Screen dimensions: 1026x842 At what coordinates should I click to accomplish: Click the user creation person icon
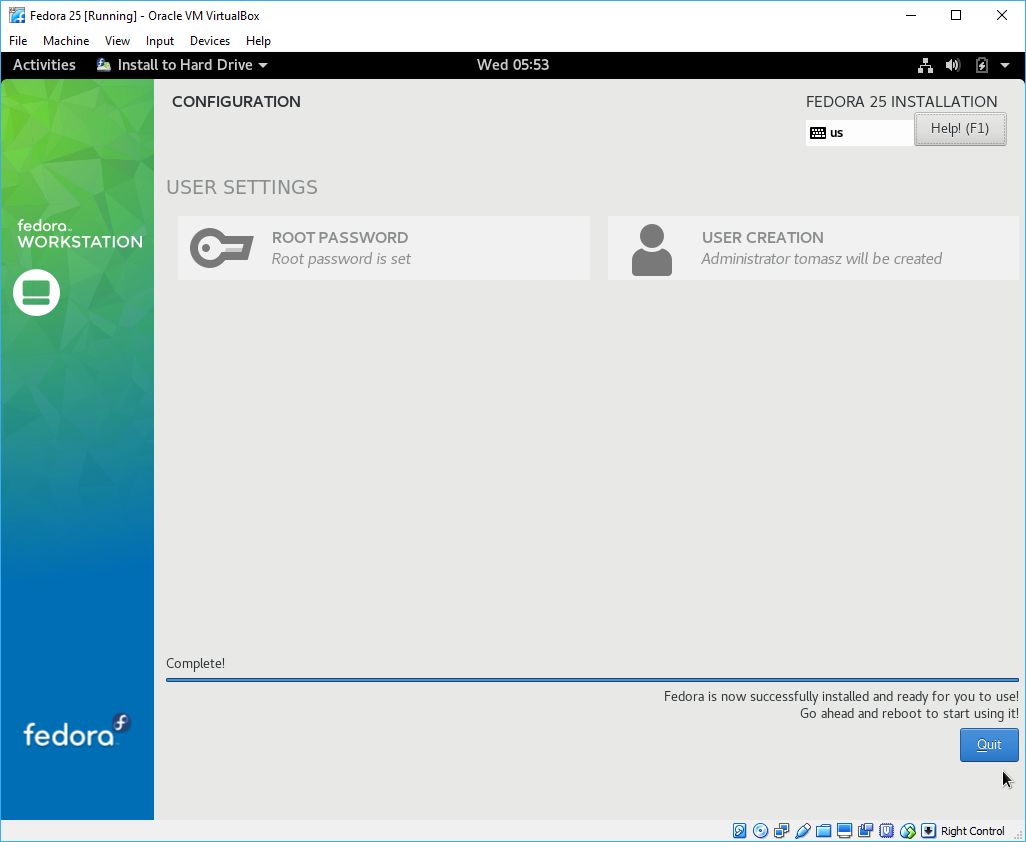pos(652,249)
